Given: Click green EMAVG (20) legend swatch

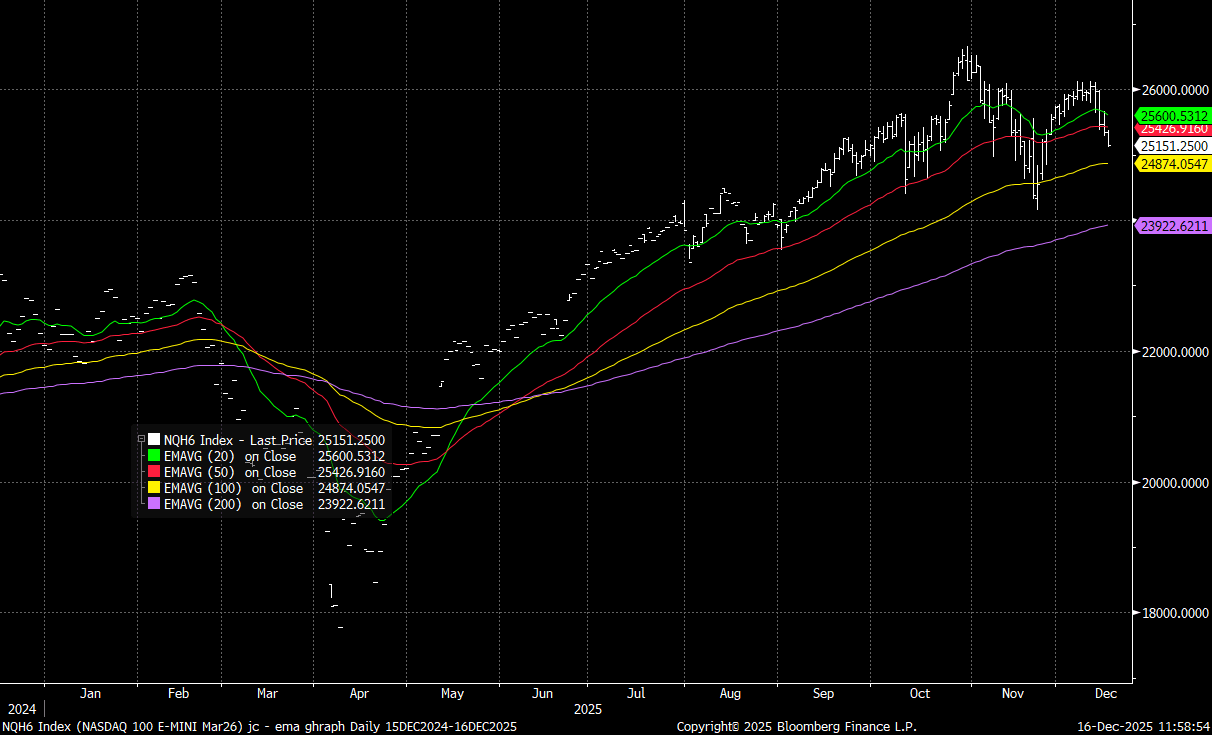Looking at the screenshot, I should coord(154,456).
